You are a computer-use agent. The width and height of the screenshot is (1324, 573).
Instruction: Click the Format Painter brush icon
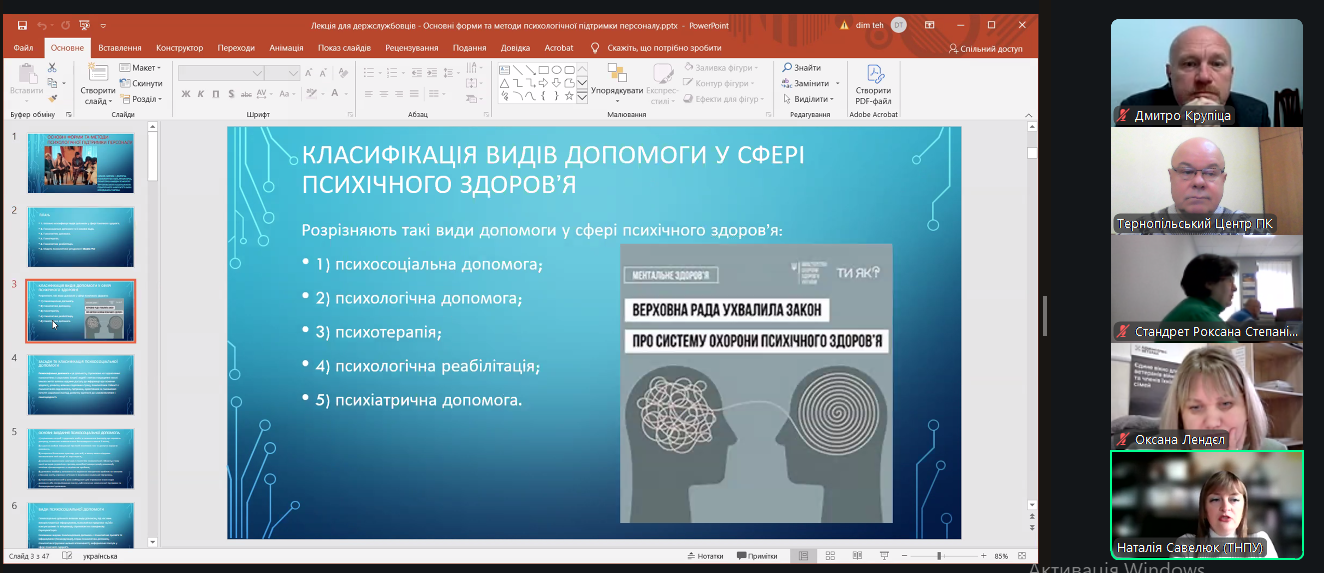point(53,98)
